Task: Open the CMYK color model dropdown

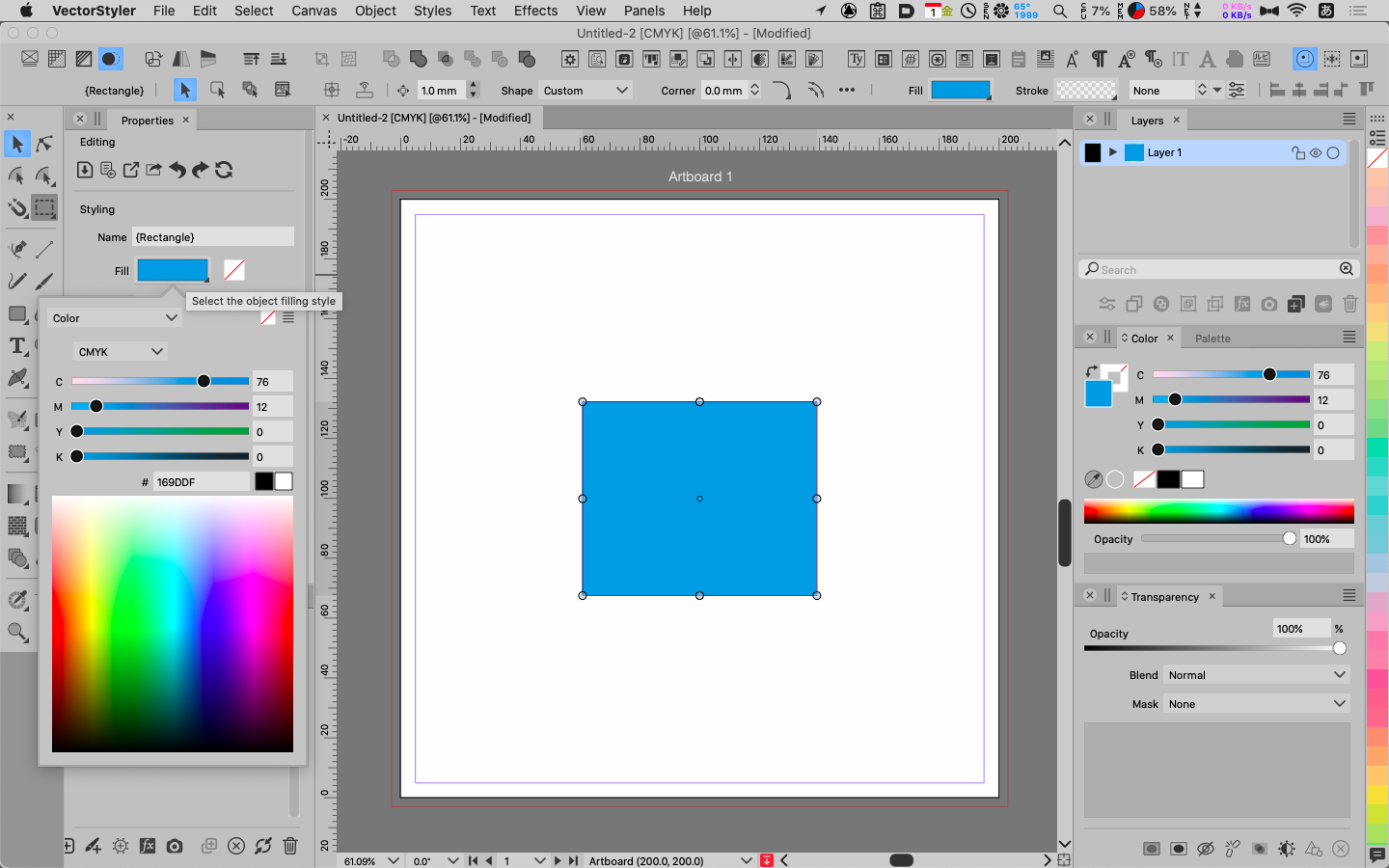Action: coord(121,352)
